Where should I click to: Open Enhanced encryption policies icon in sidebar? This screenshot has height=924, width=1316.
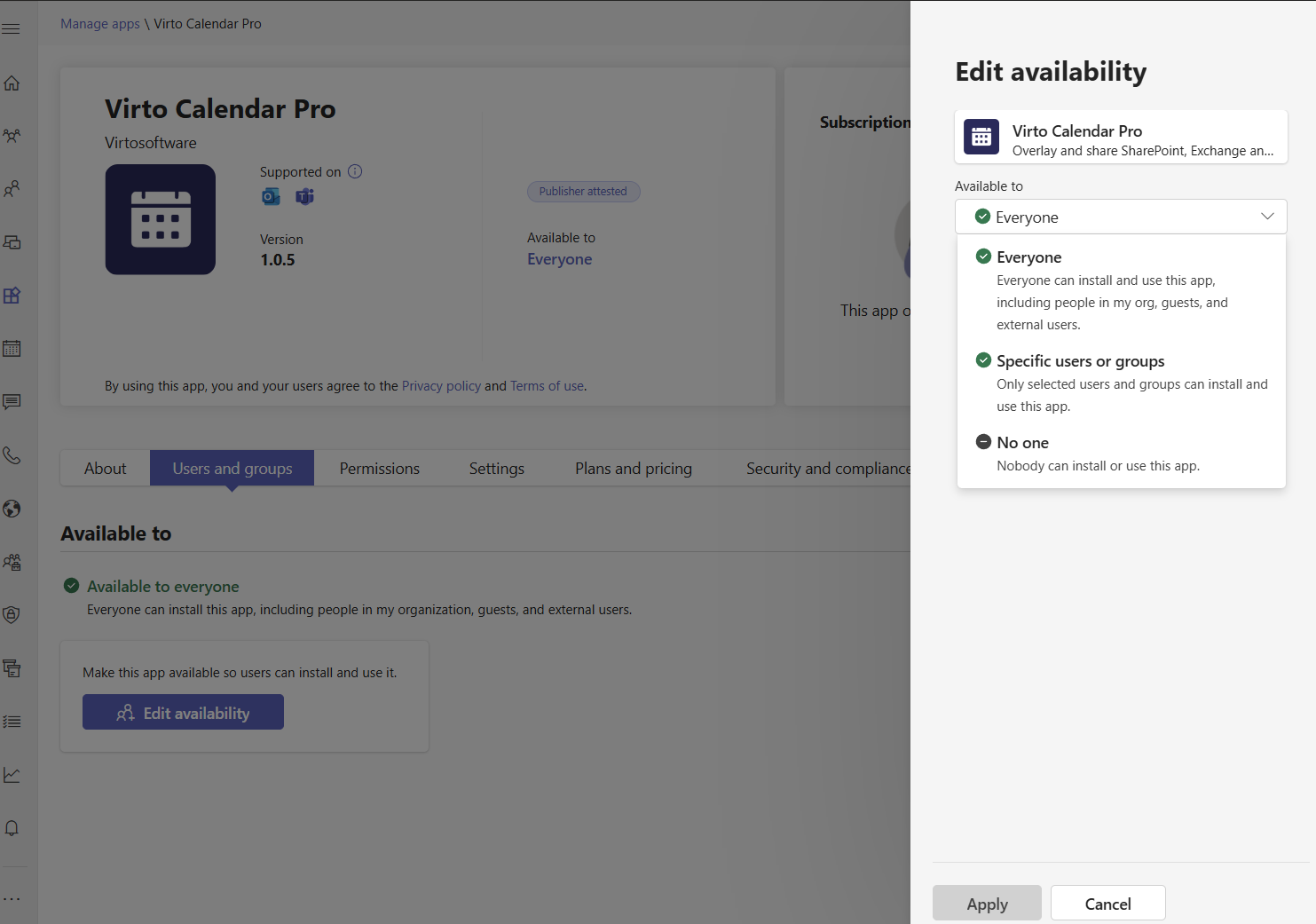pos(12,562)
